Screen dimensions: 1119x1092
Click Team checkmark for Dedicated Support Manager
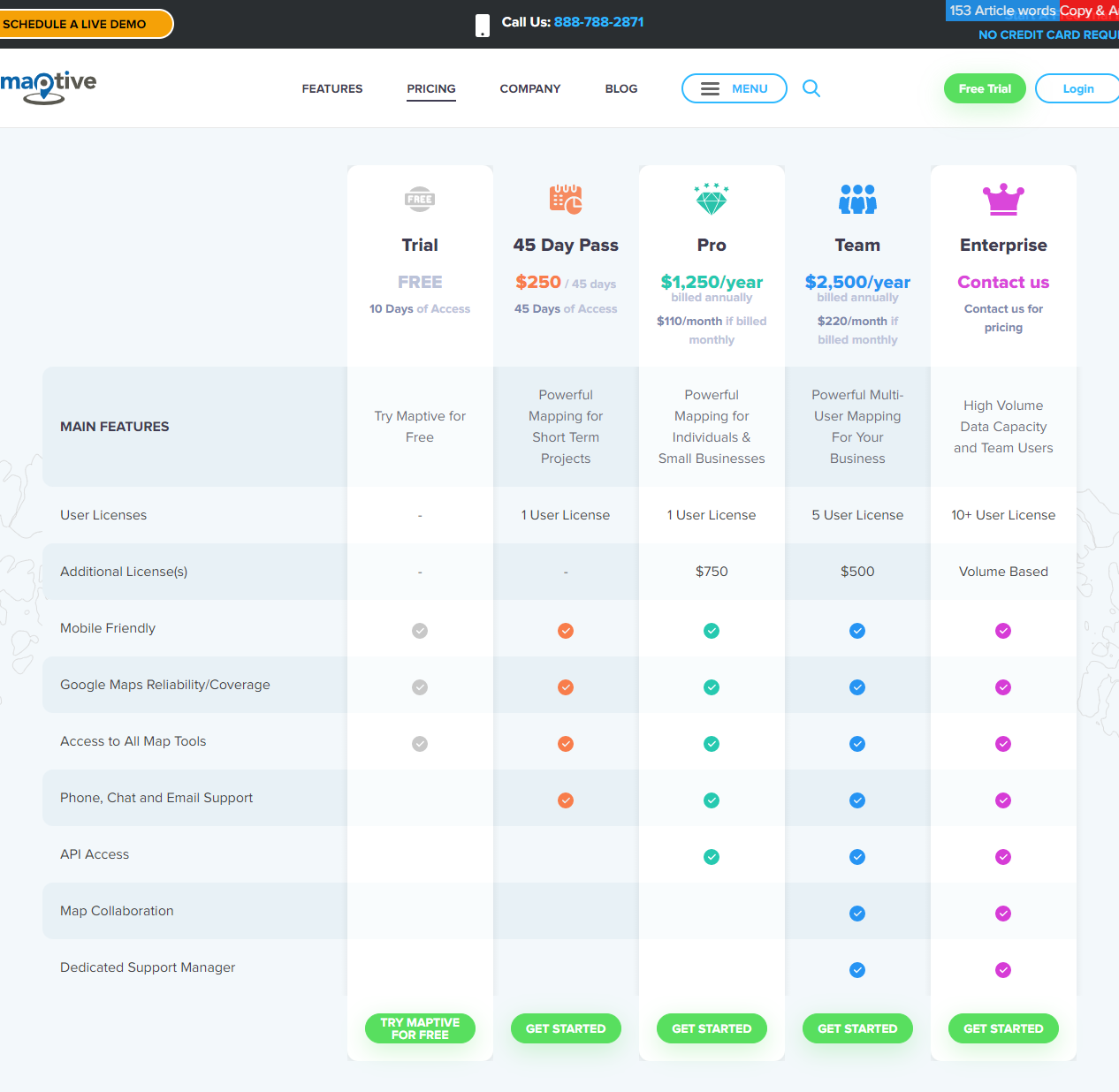tap(857, 970)
